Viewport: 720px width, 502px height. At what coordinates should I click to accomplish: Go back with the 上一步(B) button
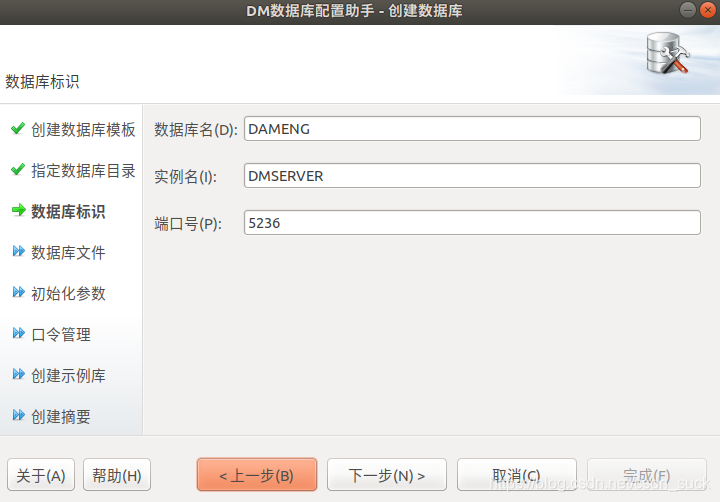click(257, 475)
